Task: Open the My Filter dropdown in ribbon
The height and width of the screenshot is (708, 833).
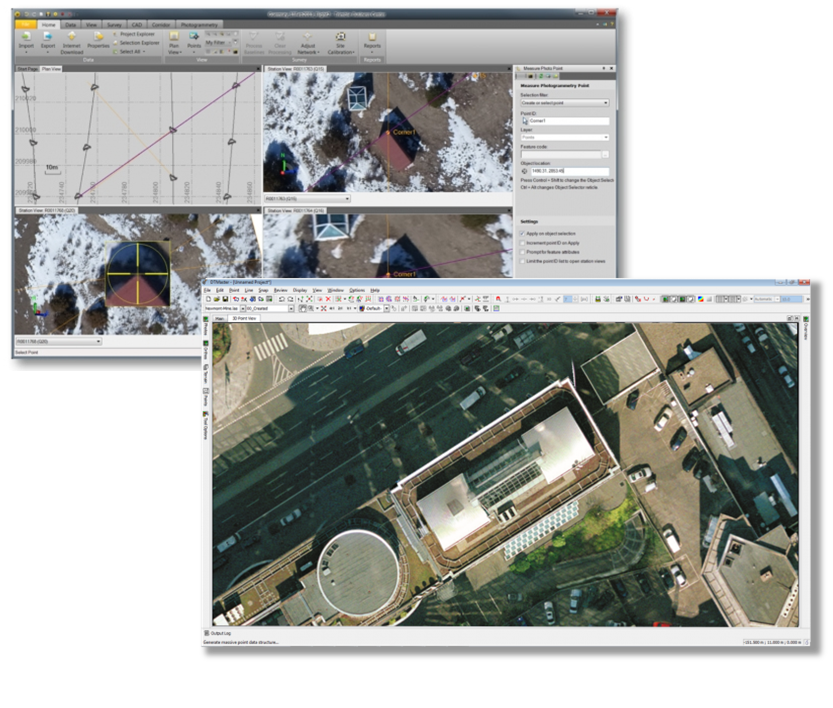Action: 219,42
